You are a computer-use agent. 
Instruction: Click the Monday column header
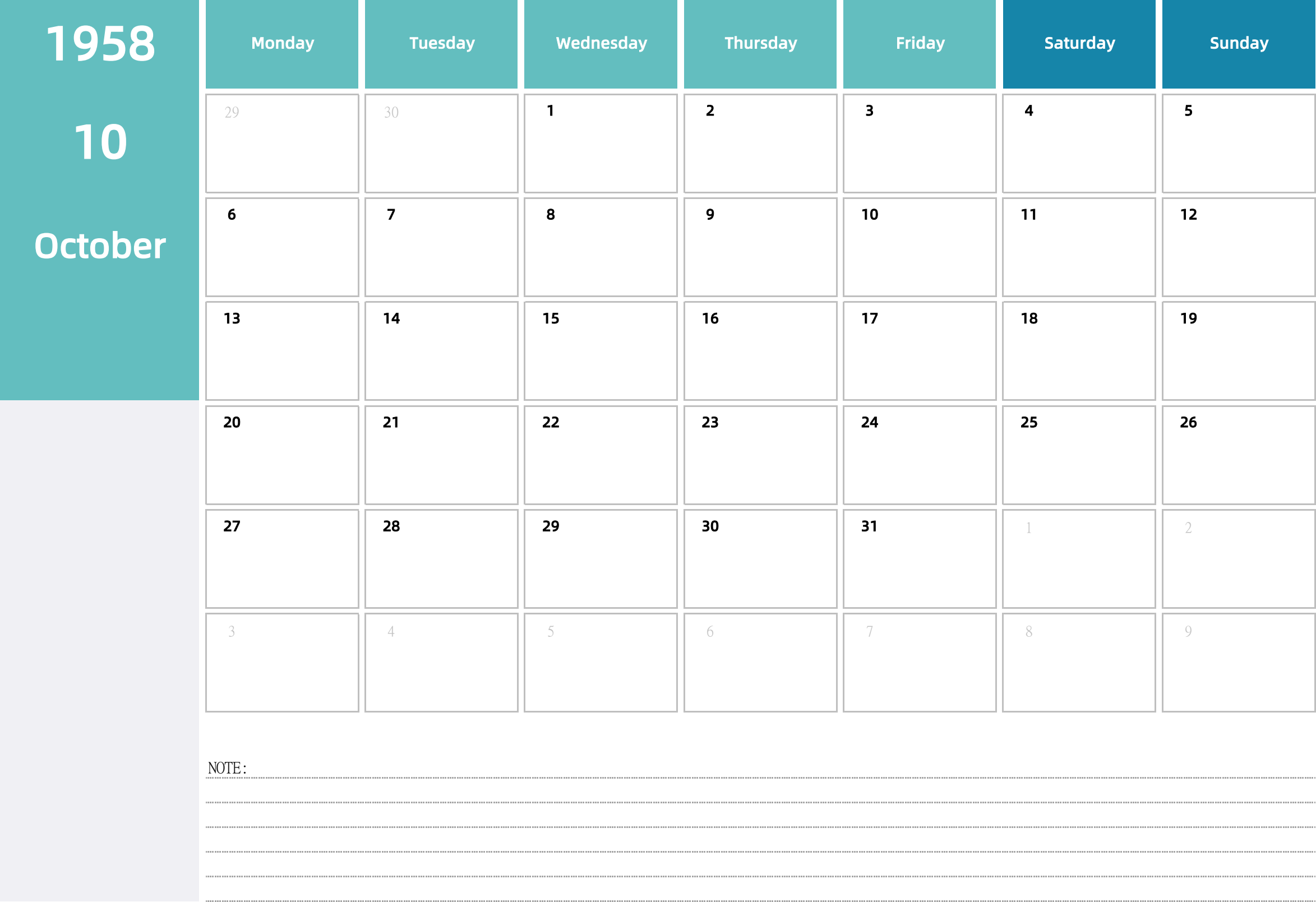click(x=282, y=44)
